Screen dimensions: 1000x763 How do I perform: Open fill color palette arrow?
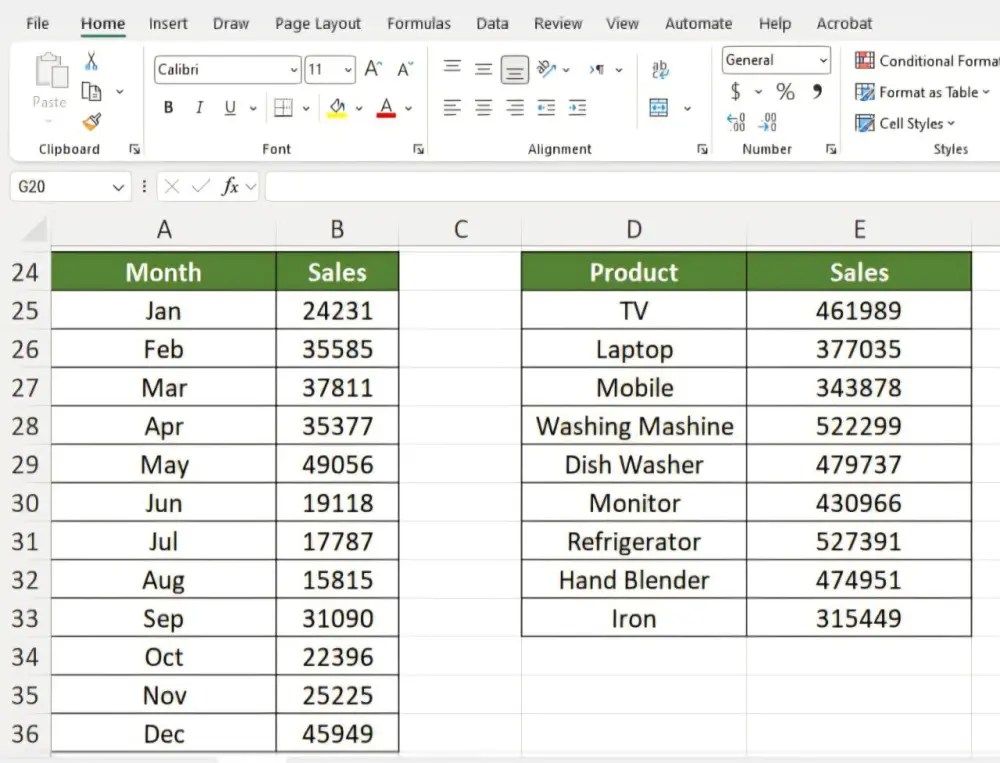click(359, 108)
